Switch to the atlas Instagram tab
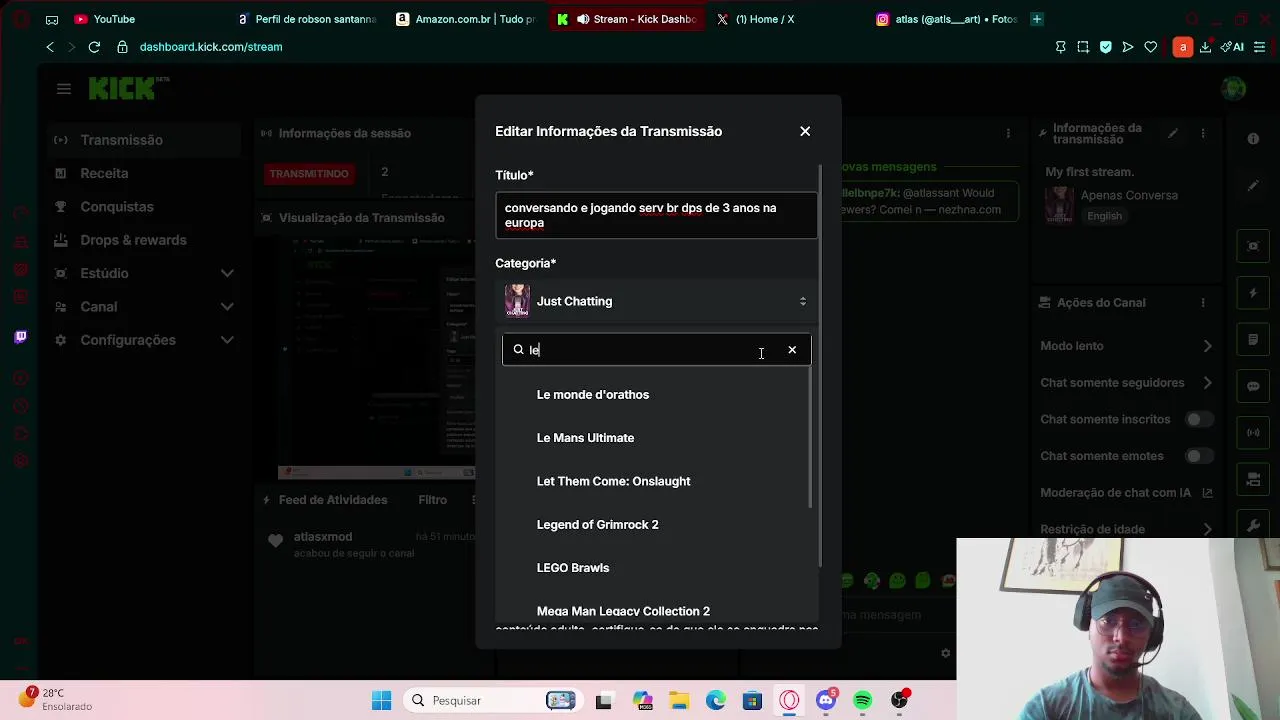 946,19
